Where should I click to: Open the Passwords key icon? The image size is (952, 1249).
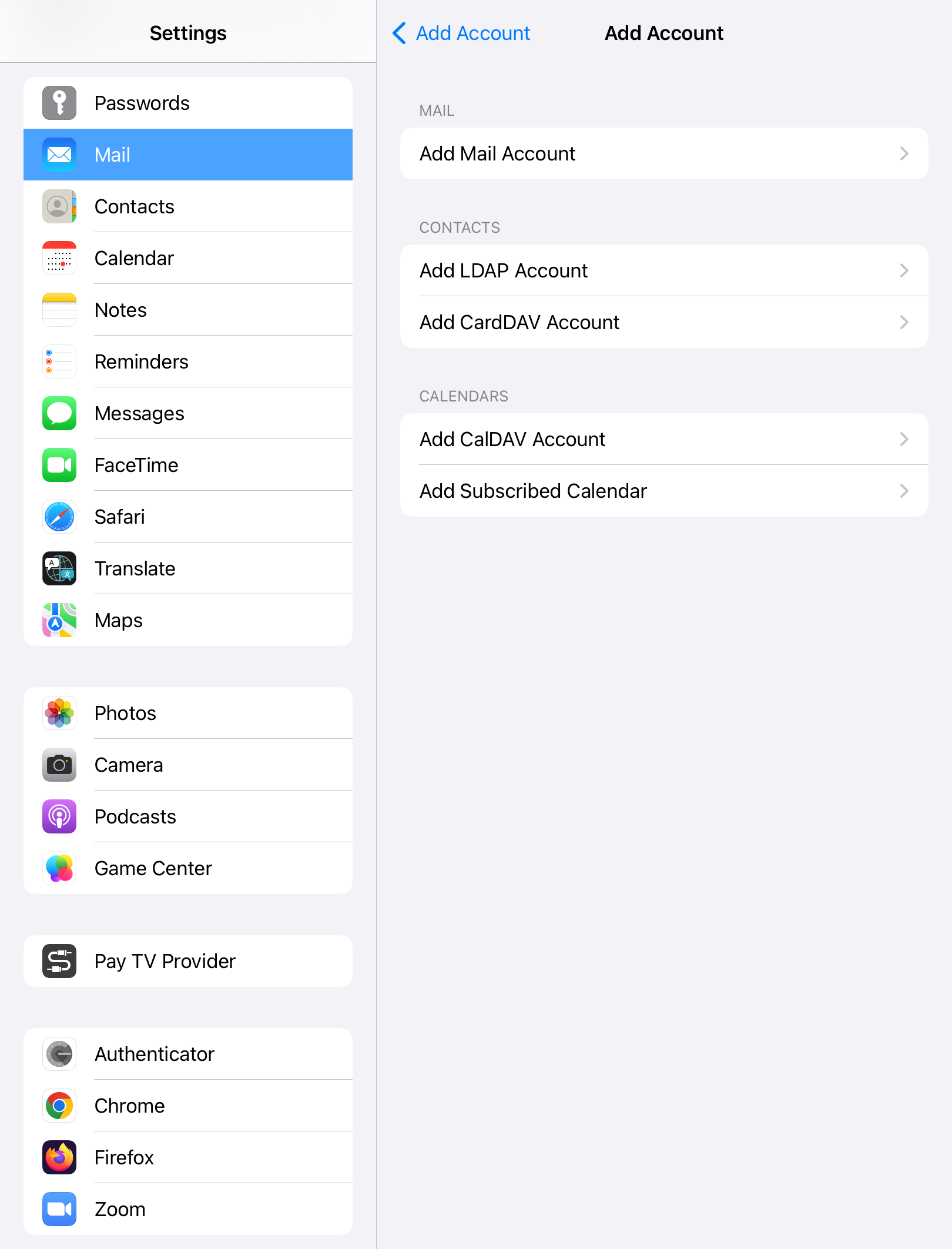click(59, 103)
